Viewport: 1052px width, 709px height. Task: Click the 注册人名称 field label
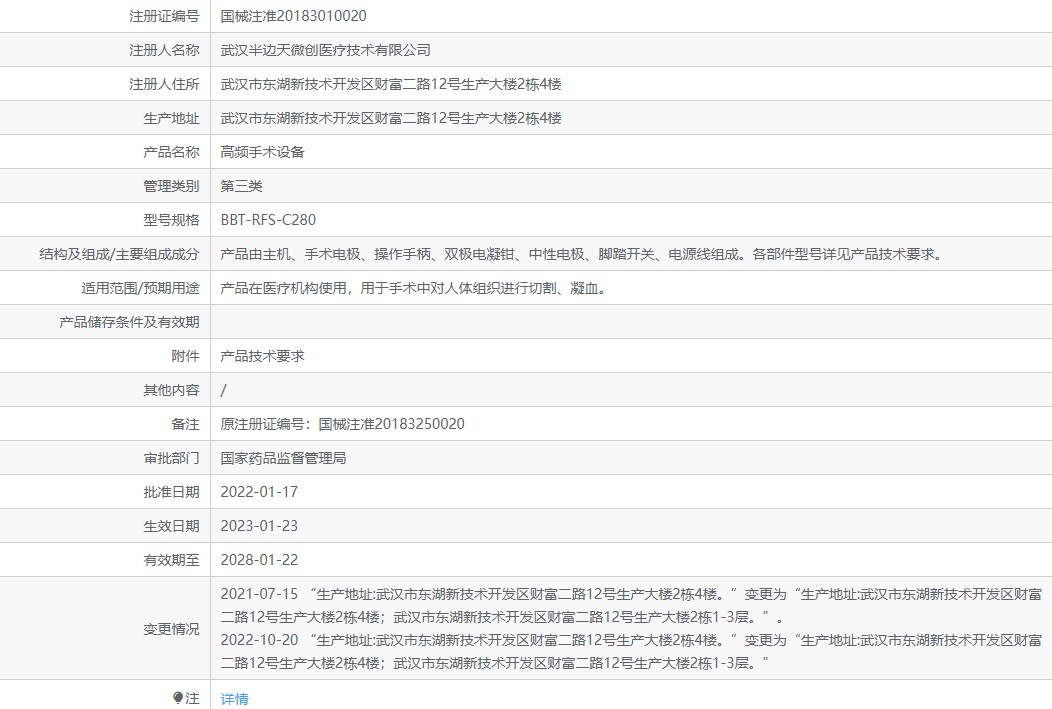point(164,50)
